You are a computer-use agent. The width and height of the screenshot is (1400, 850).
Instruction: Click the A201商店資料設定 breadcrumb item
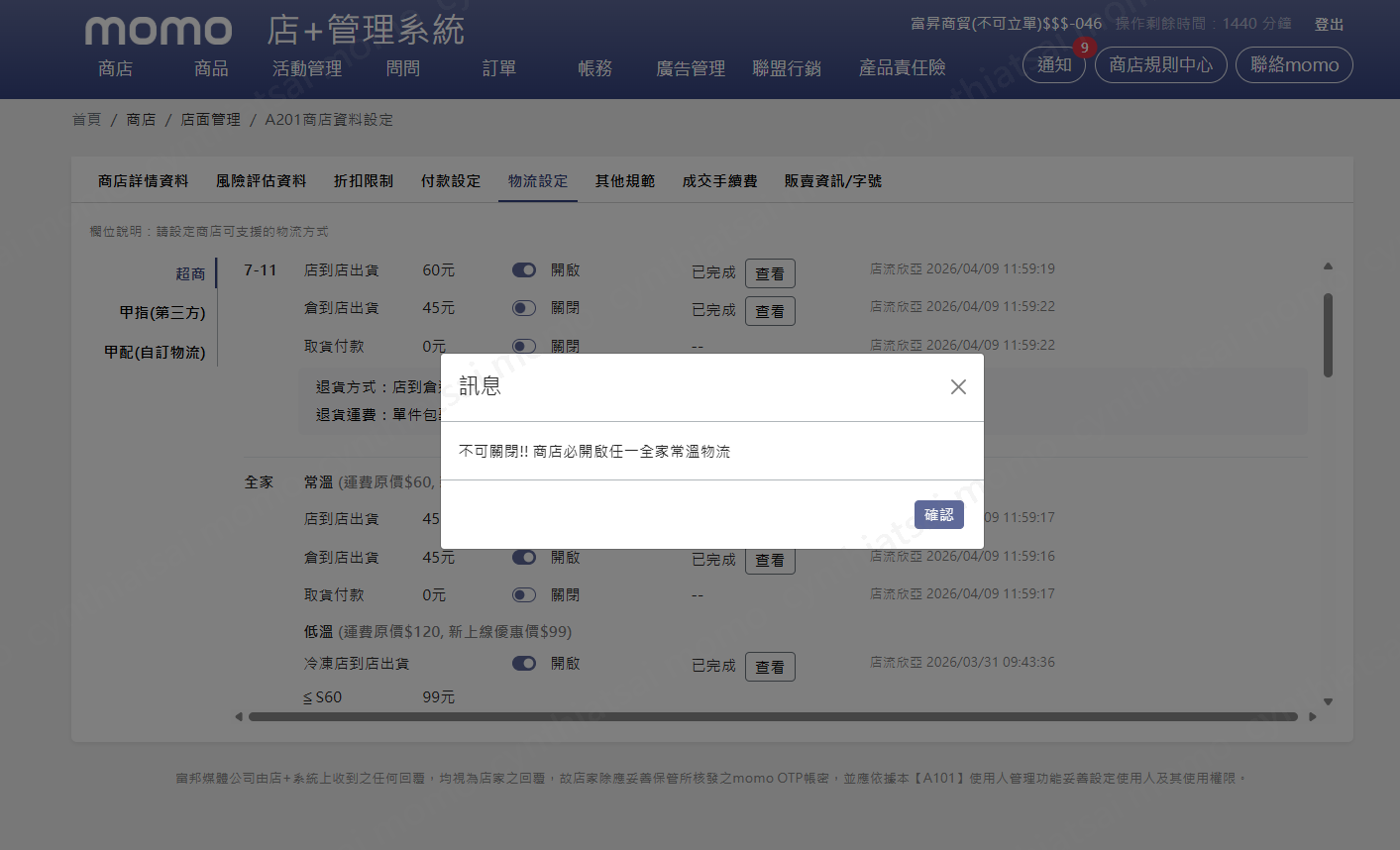point(329,120)
